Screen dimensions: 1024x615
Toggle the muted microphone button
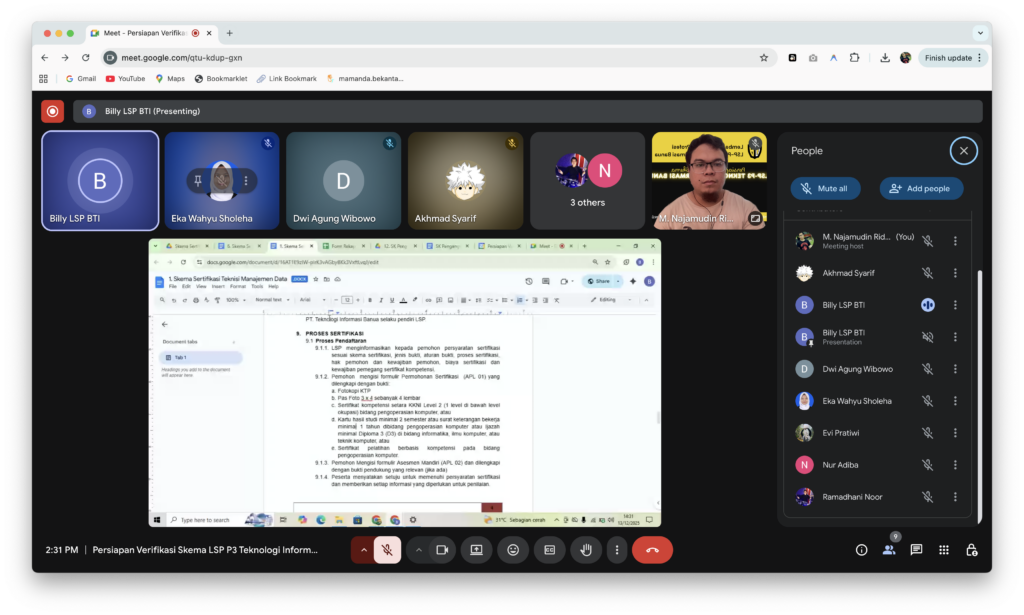(387, 549)
